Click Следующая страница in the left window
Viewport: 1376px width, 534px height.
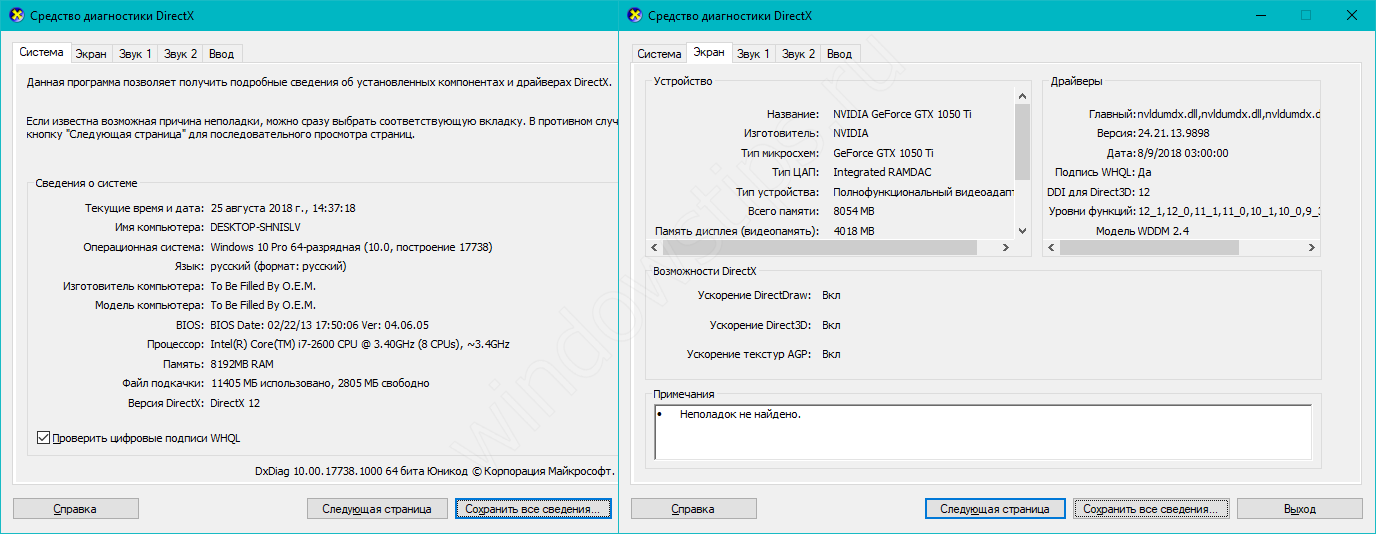376,509
